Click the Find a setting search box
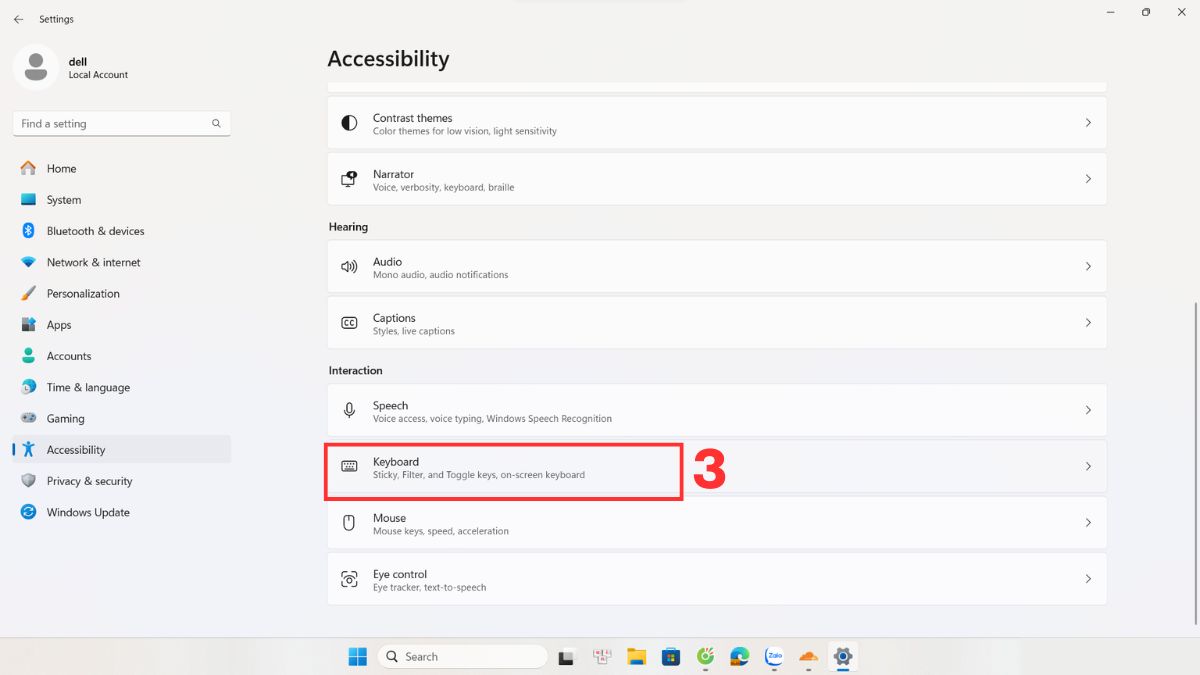Image resolution: width=1200 pixels, height=675 pixels. coord(115,124)
